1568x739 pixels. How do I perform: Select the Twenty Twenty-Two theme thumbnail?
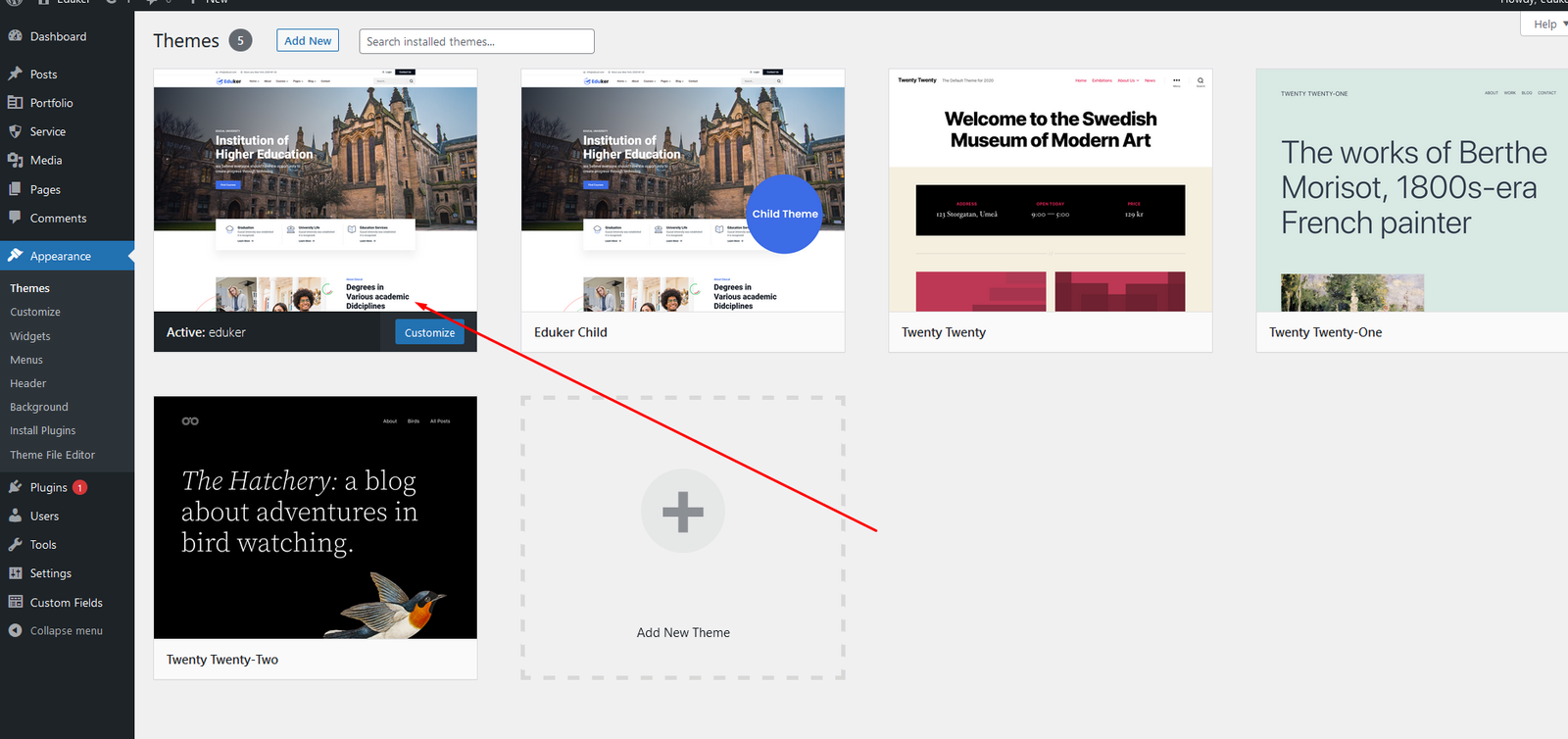[316, 517]
